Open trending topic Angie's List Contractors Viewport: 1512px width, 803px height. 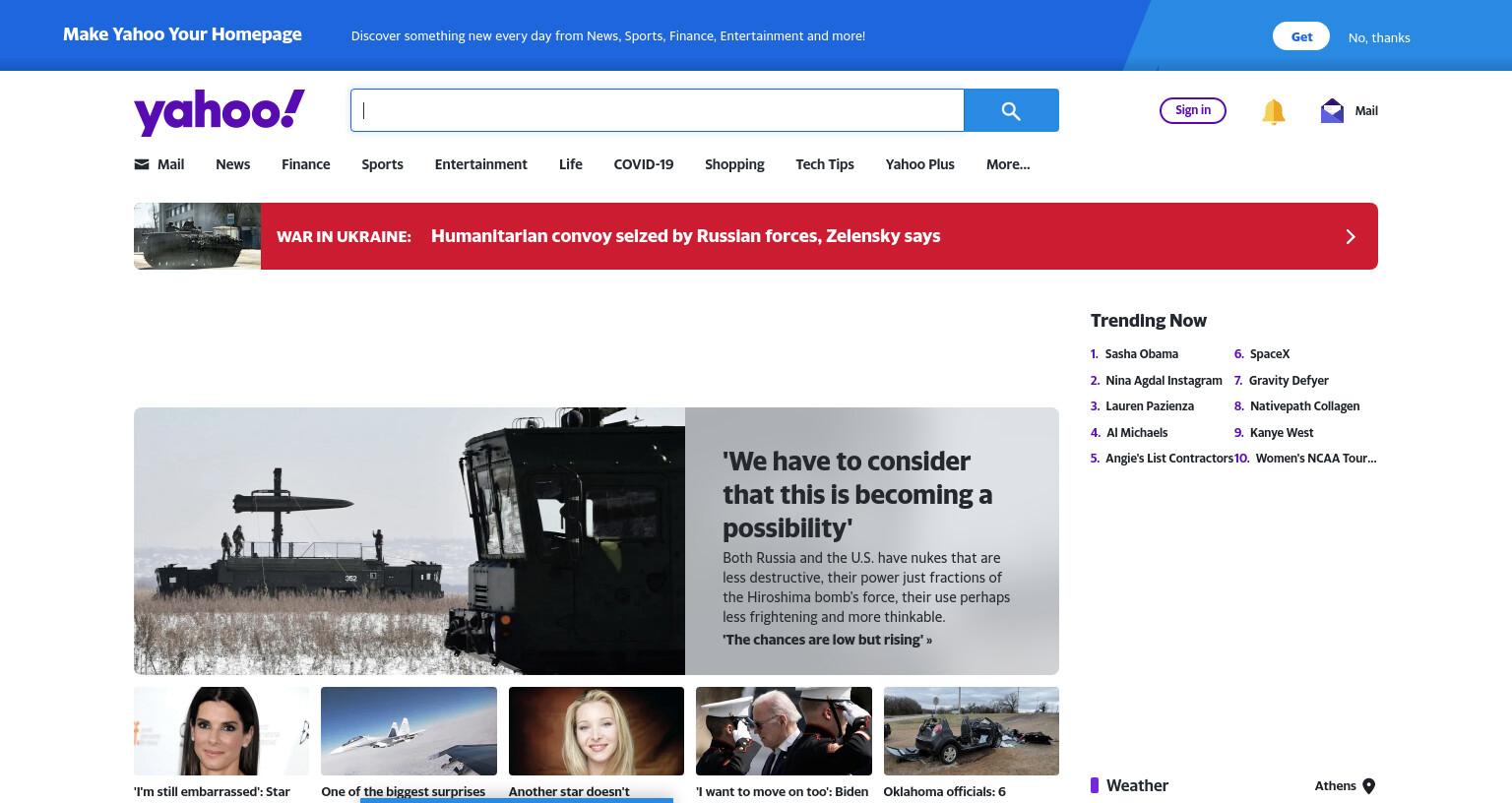tap(1169, 459)
